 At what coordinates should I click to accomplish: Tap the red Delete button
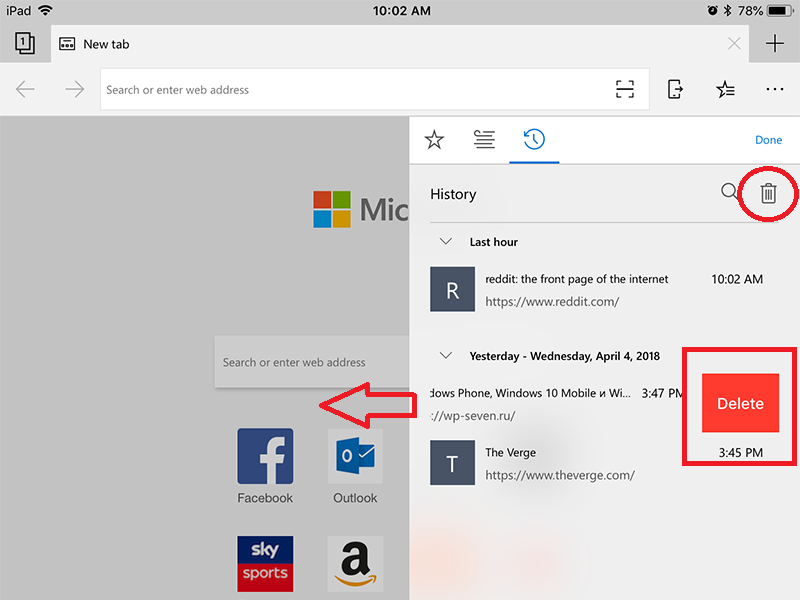pyautogui.click(x=740, y=403)
